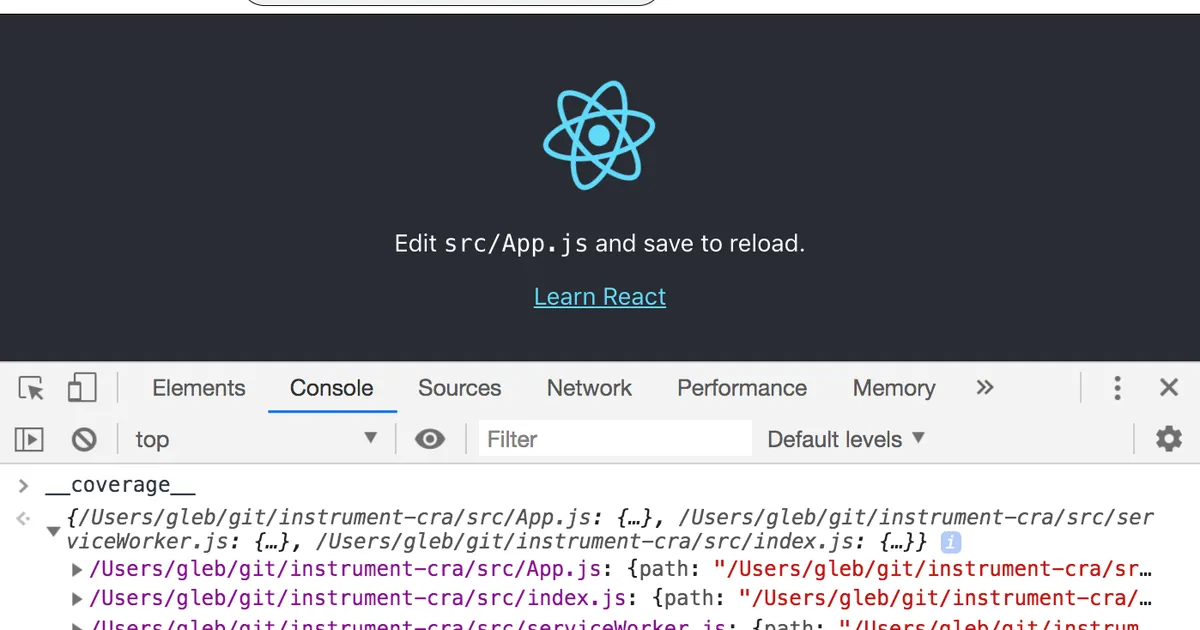Collapse the __coverage__ object output
Viewport: 1200px width, 630px height.
point(53,531)
